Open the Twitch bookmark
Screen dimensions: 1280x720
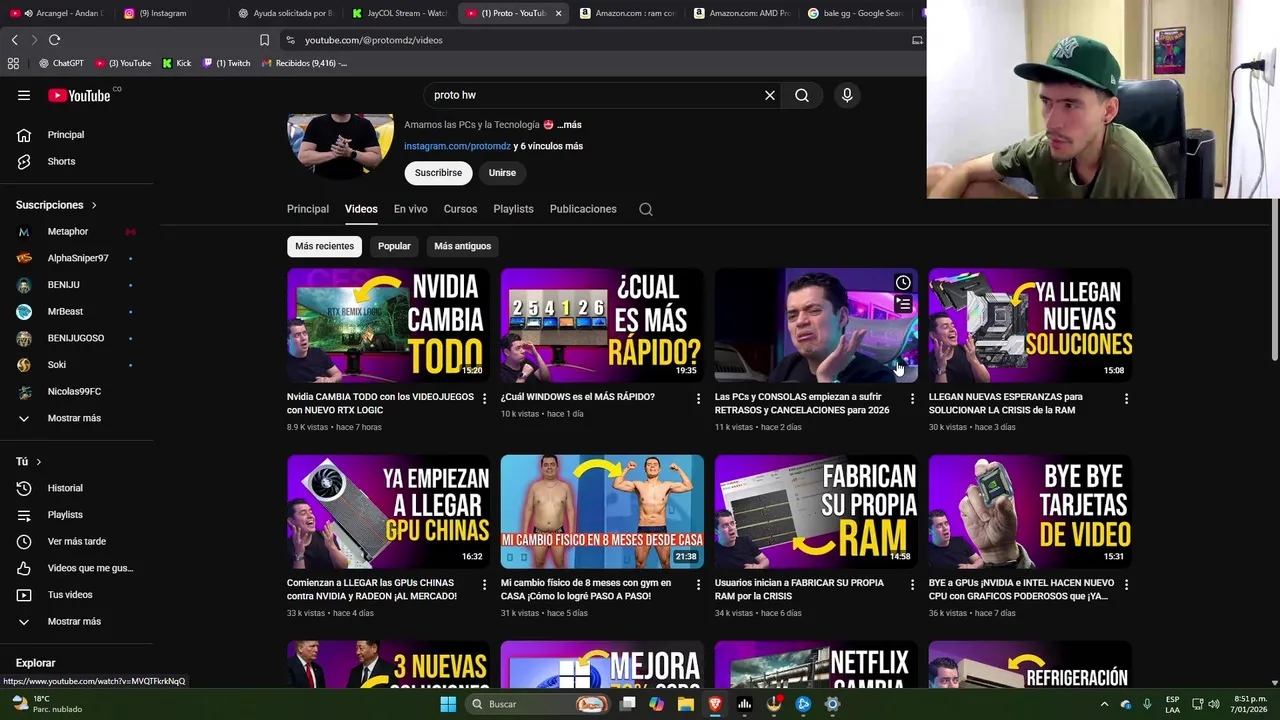(227, 63)
